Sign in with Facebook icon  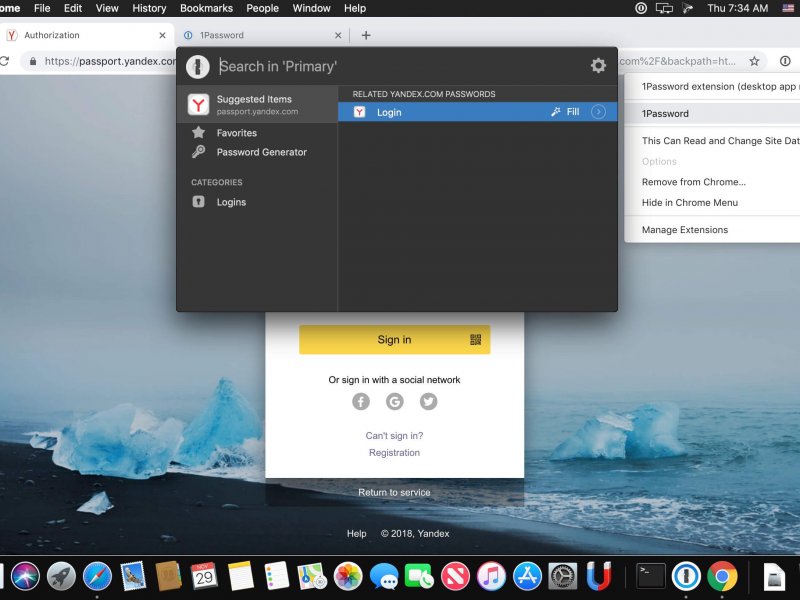pyautogui.click(x=361, y=402)
